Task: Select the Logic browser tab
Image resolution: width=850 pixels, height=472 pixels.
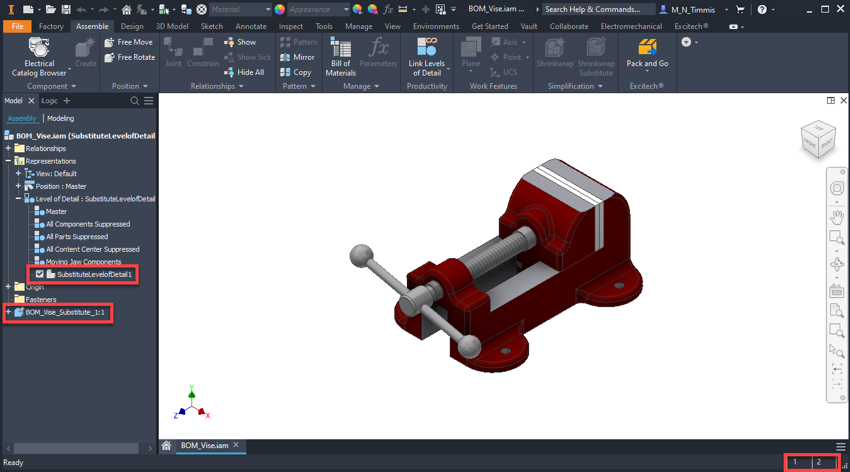Action: [49, 101]
